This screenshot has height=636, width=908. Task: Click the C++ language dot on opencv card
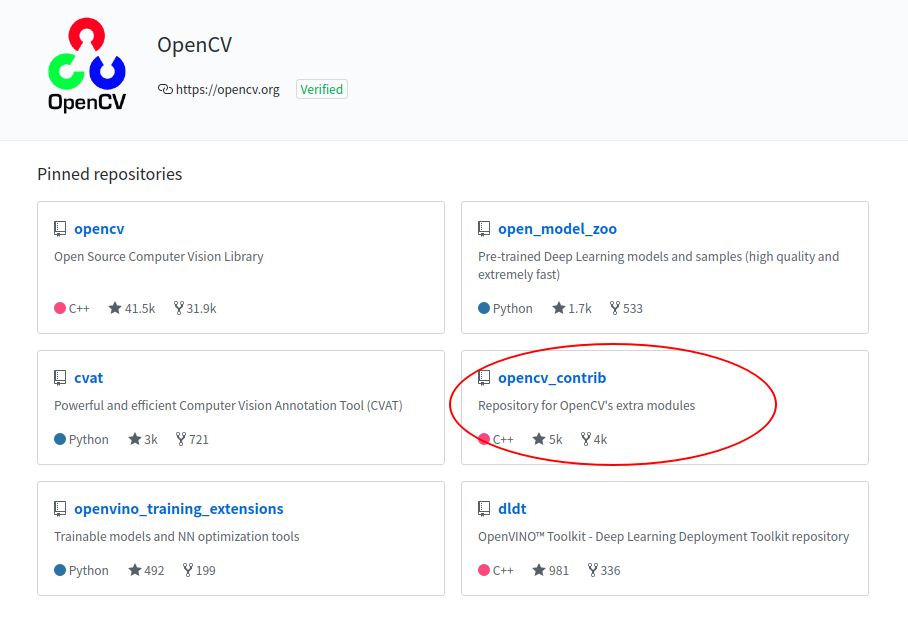point(60,308)
